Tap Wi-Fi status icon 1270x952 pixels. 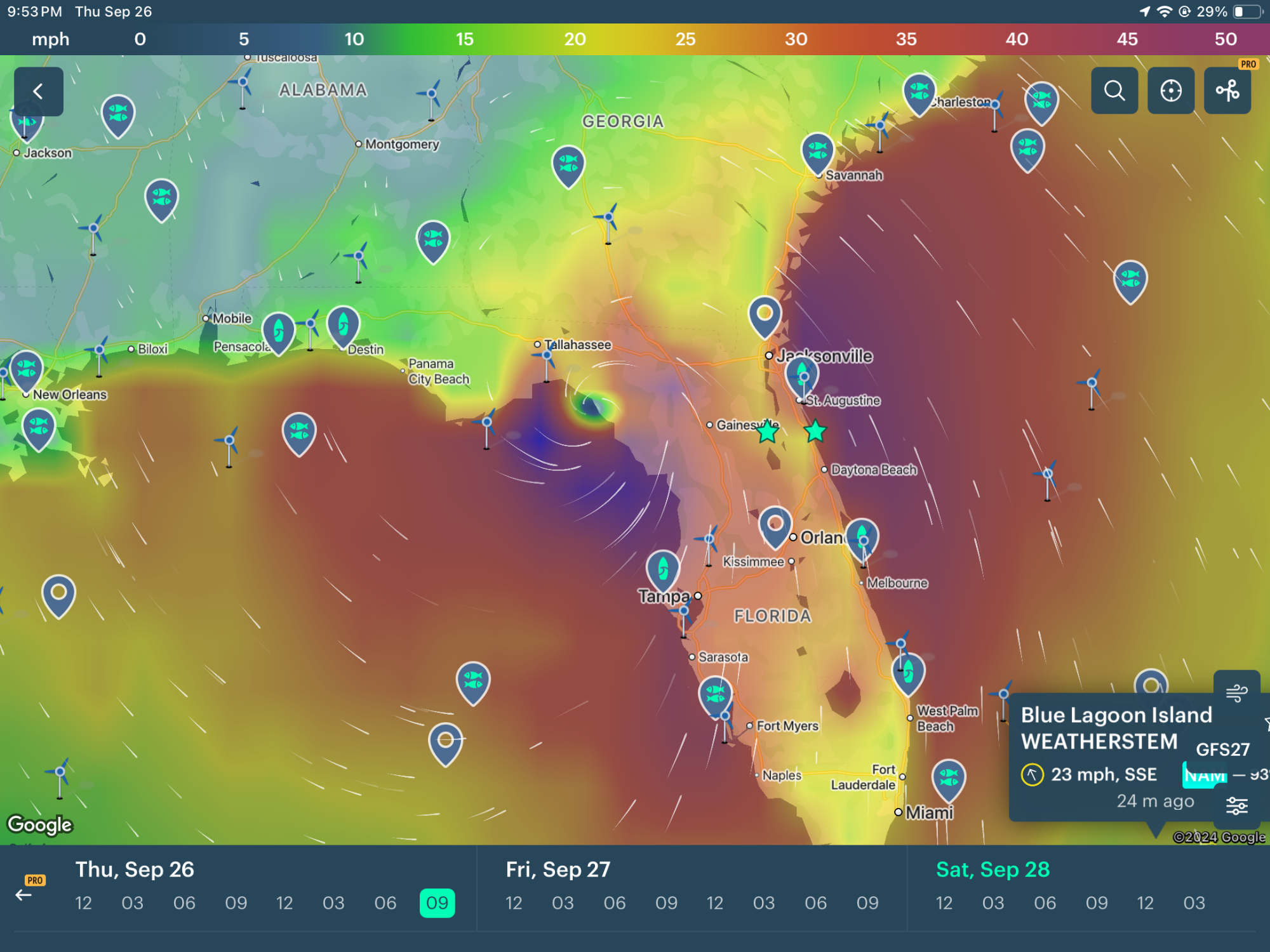[x=1164, y=11]
